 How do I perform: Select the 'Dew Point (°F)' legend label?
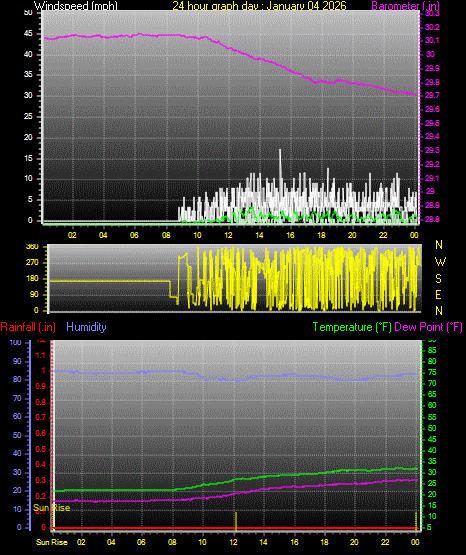(x=428, y=327)
